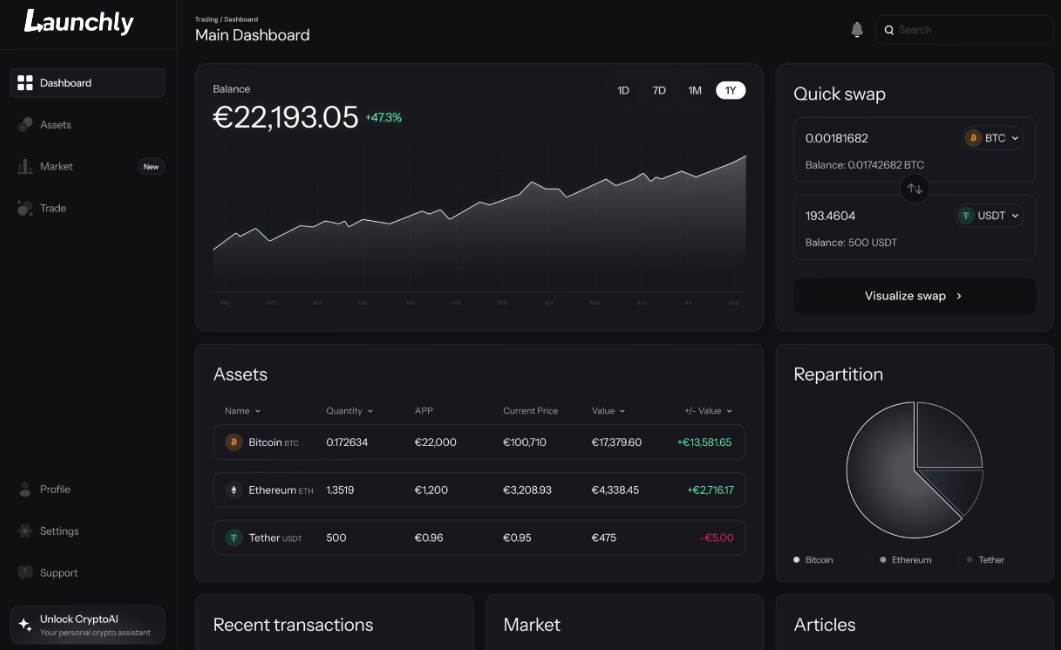Click the +€13,581.65 value
This screenshot has height=650, width=1061.
point(704,442)
